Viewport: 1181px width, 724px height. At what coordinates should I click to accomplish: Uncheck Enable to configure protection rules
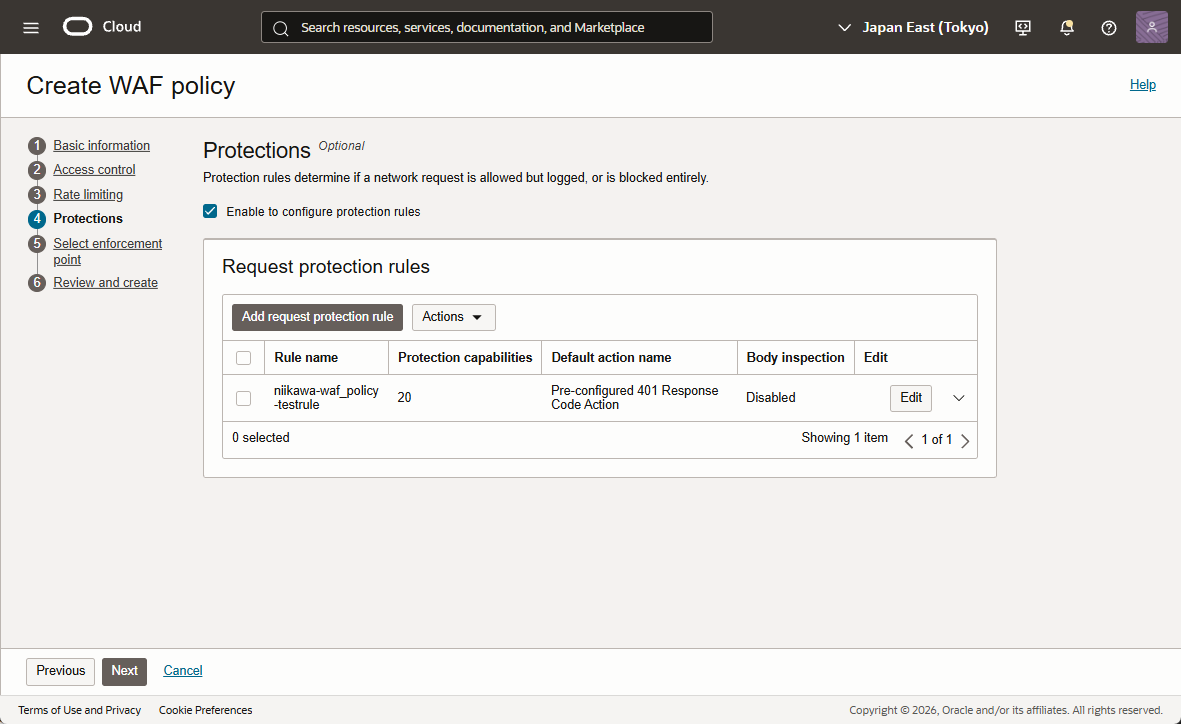(x=210, y=211)
